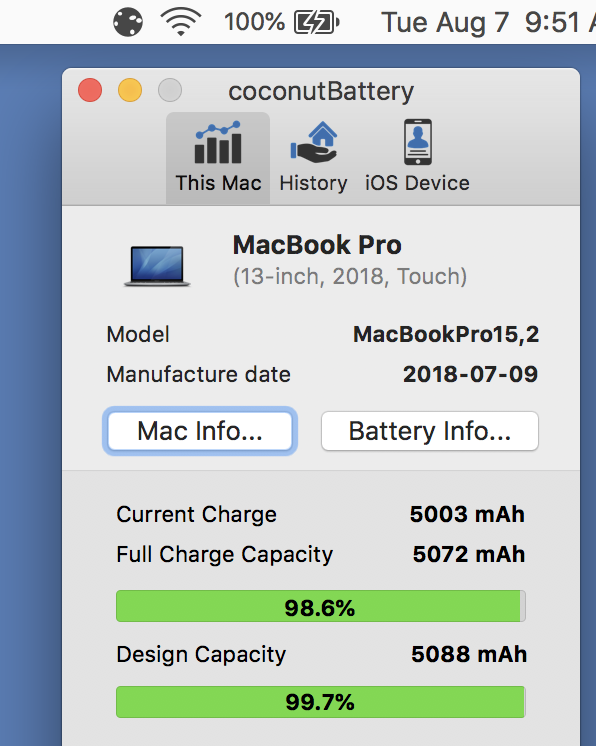The image size is (596, 746).
Task: Open the round dotted menu bar icon
Action: click(128, 22)
